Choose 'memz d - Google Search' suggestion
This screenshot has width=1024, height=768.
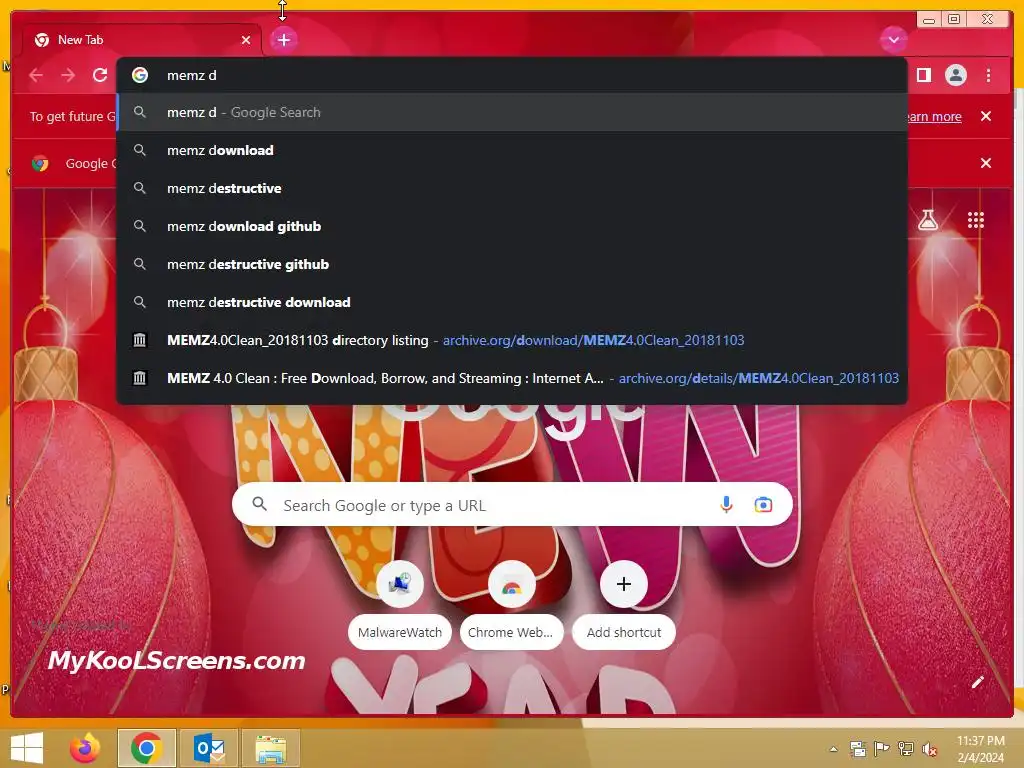click(x=512, y=112)
